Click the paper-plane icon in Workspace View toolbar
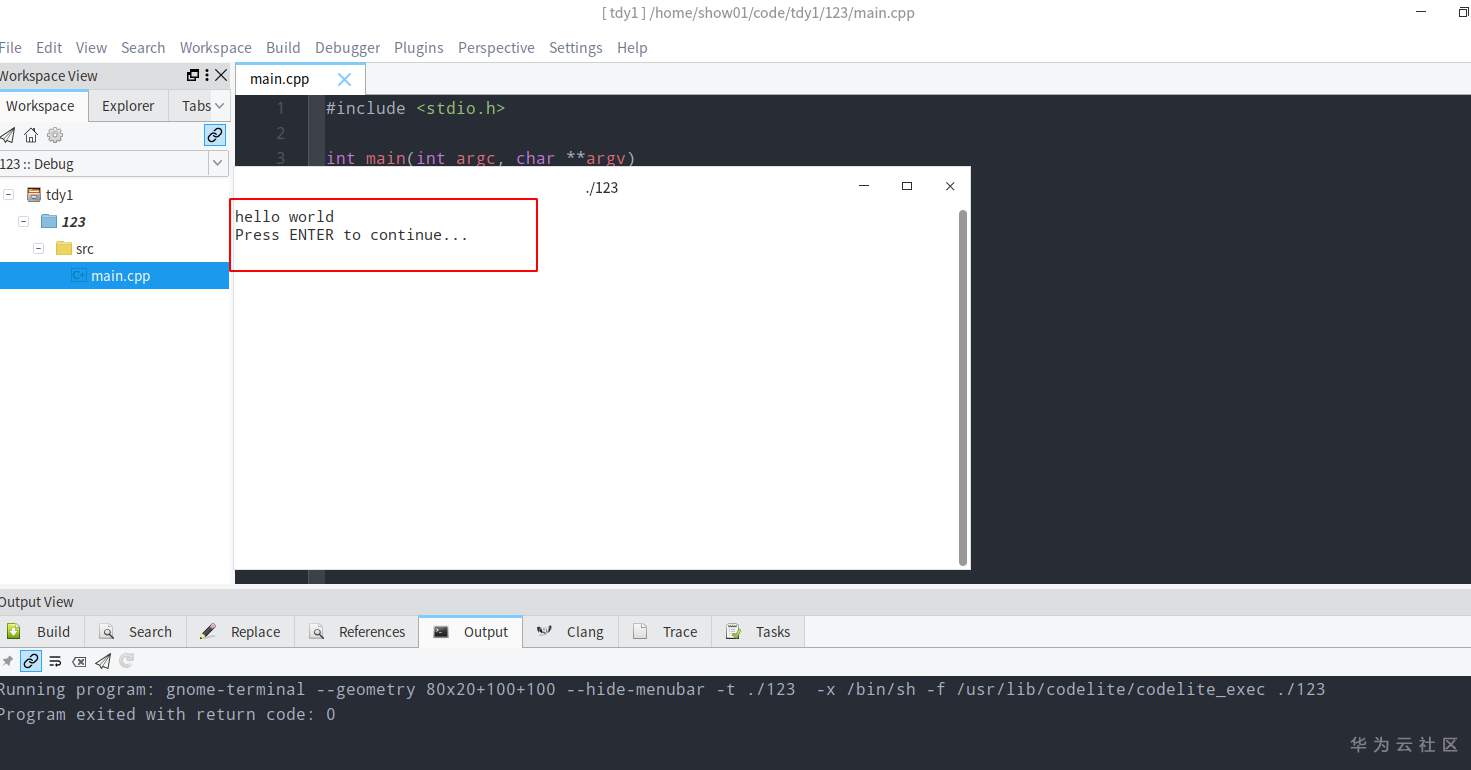 click(7, 135)
